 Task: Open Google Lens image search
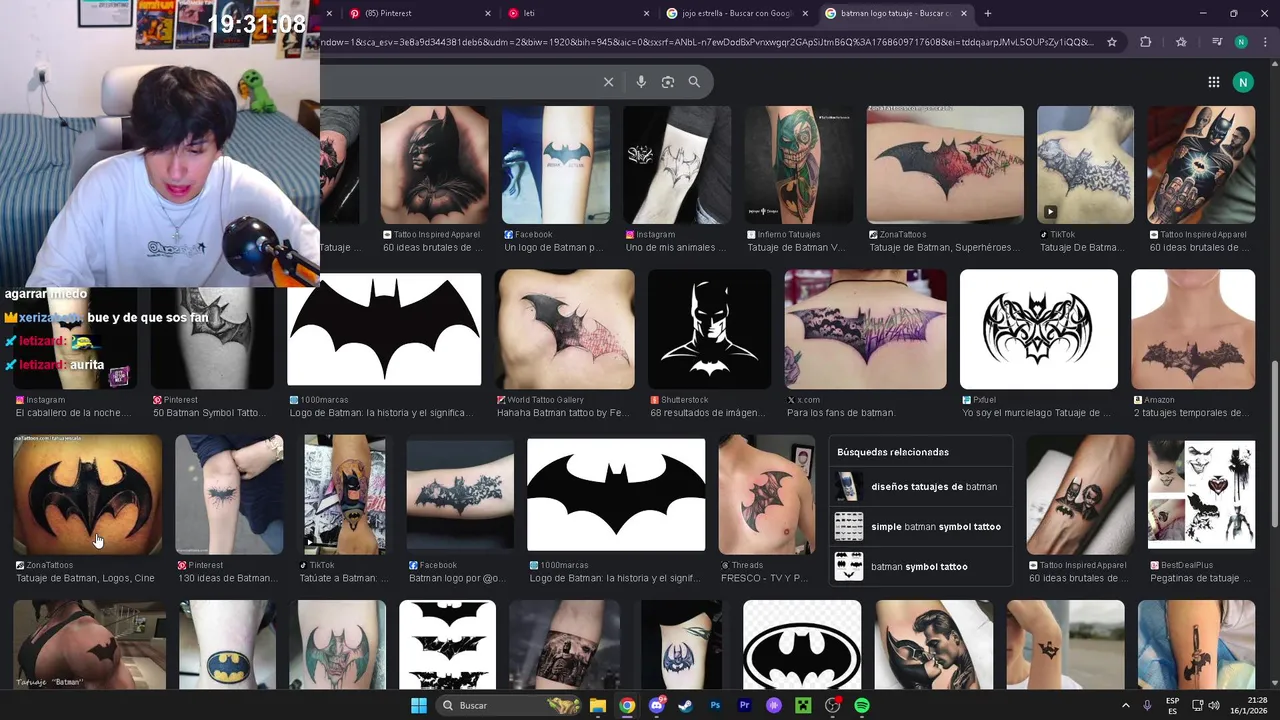668,82
